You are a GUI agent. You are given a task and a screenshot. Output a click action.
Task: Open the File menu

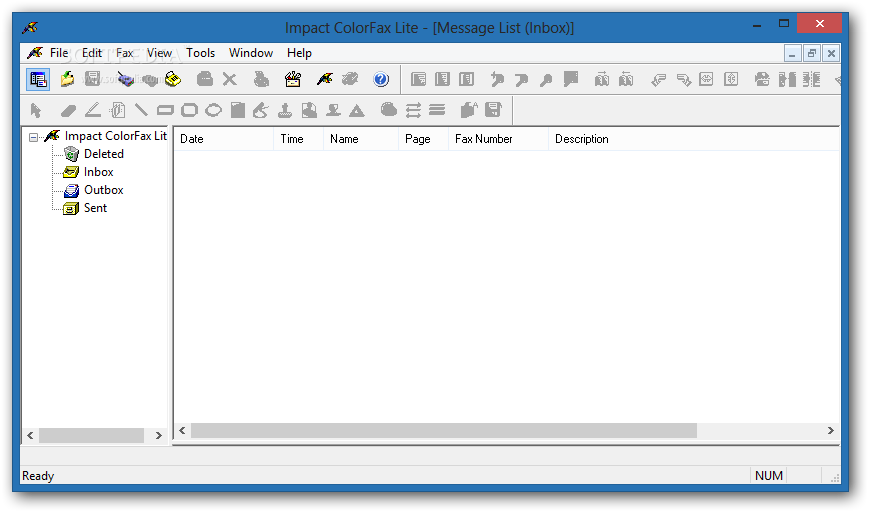[59, 53]
